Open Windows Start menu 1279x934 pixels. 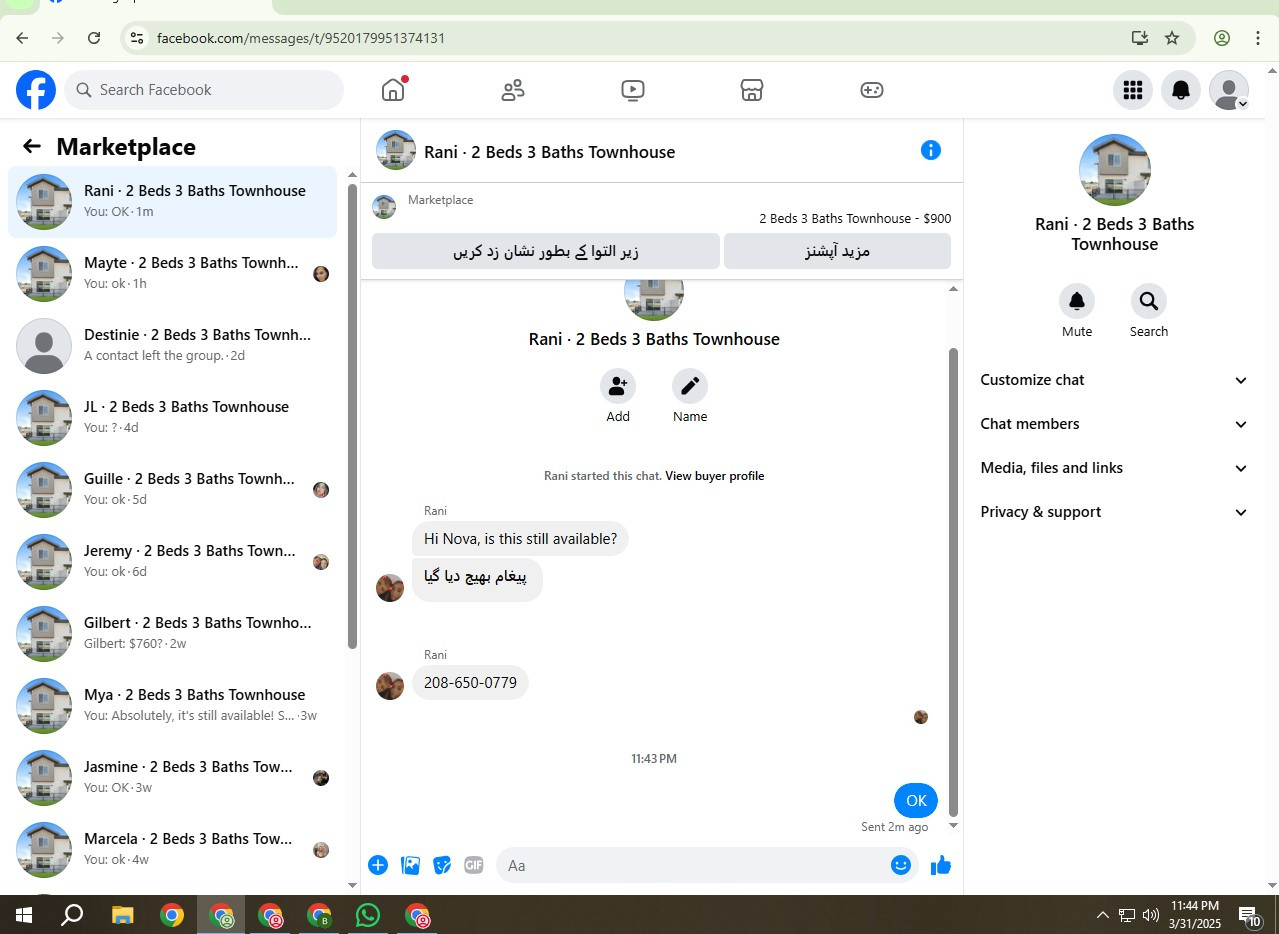point(24,915)
